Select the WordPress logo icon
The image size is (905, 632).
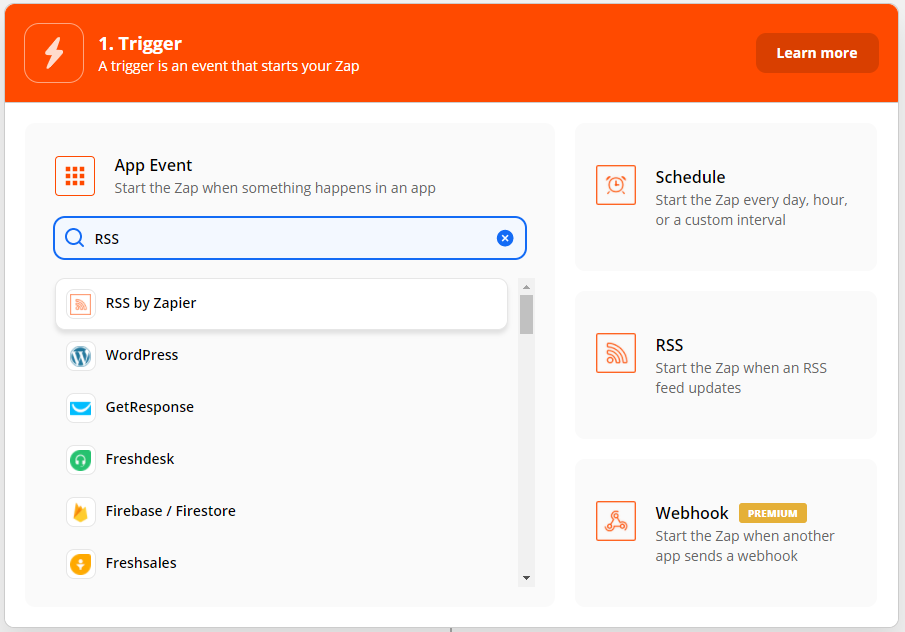[81, 356]
